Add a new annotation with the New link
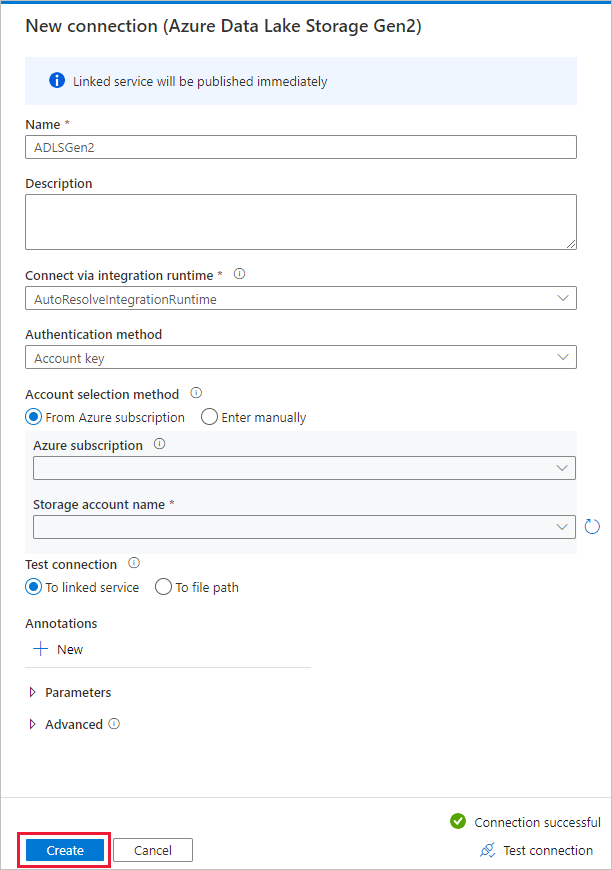 click(x=57, y=649)
